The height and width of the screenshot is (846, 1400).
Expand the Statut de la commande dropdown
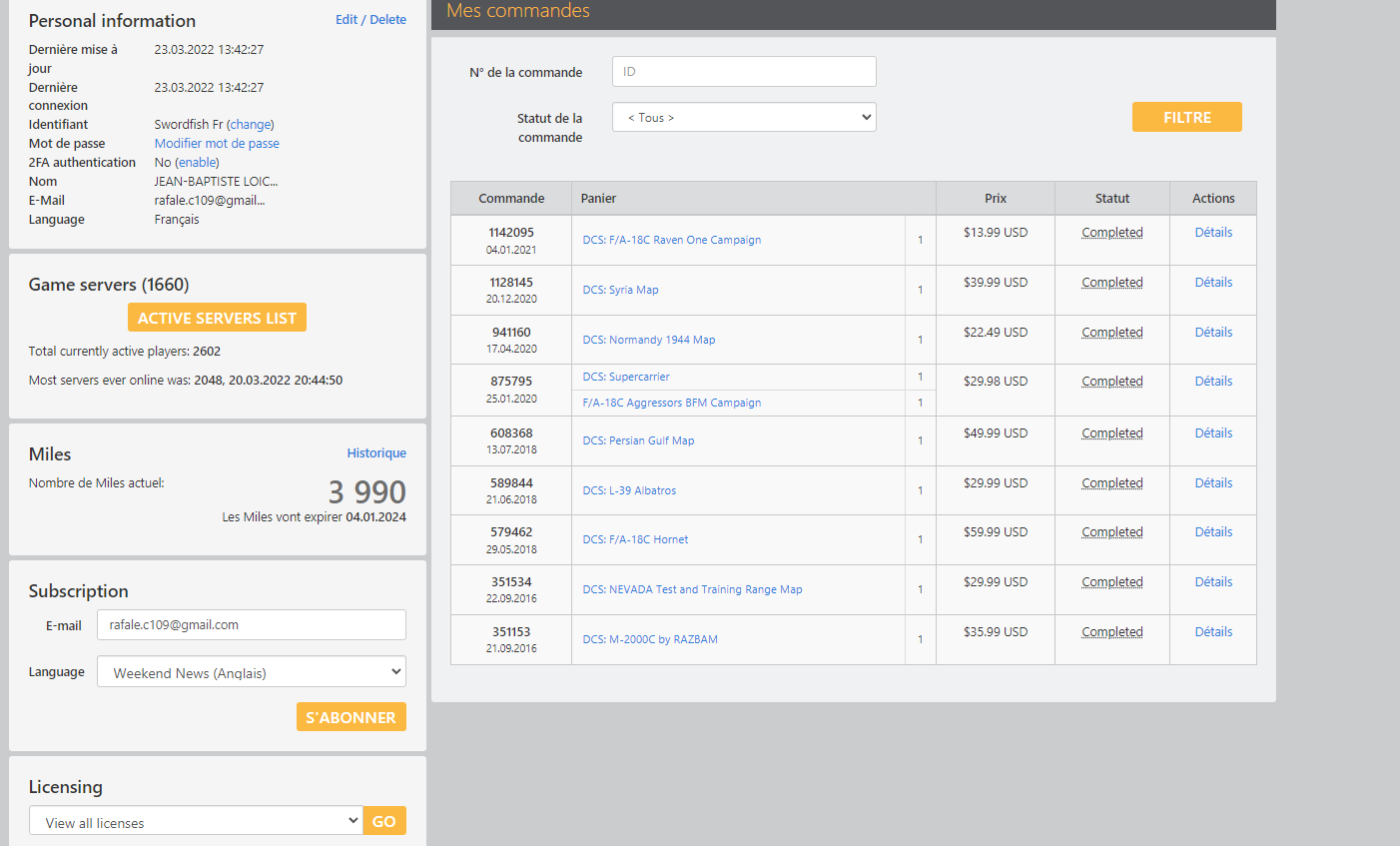click(744, 118)
